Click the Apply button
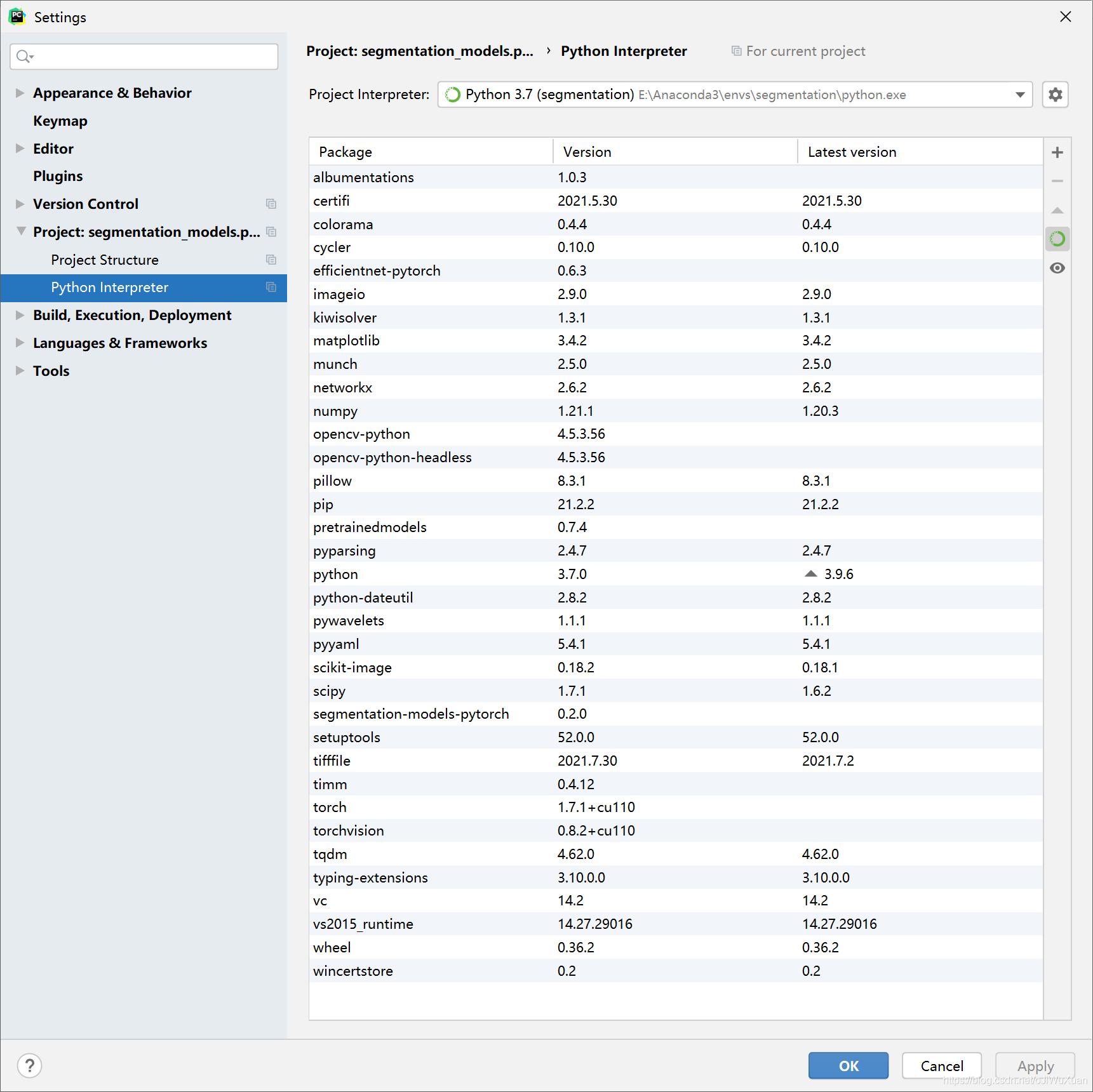The height and width of the screenshot is (1092, 1093). 1035,1065
